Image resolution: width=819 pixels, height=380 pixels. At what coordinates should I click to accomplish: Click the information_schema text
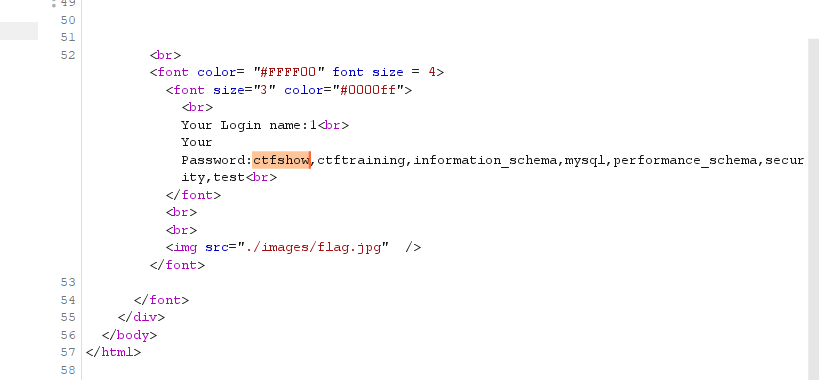click(x=485, y=160)
